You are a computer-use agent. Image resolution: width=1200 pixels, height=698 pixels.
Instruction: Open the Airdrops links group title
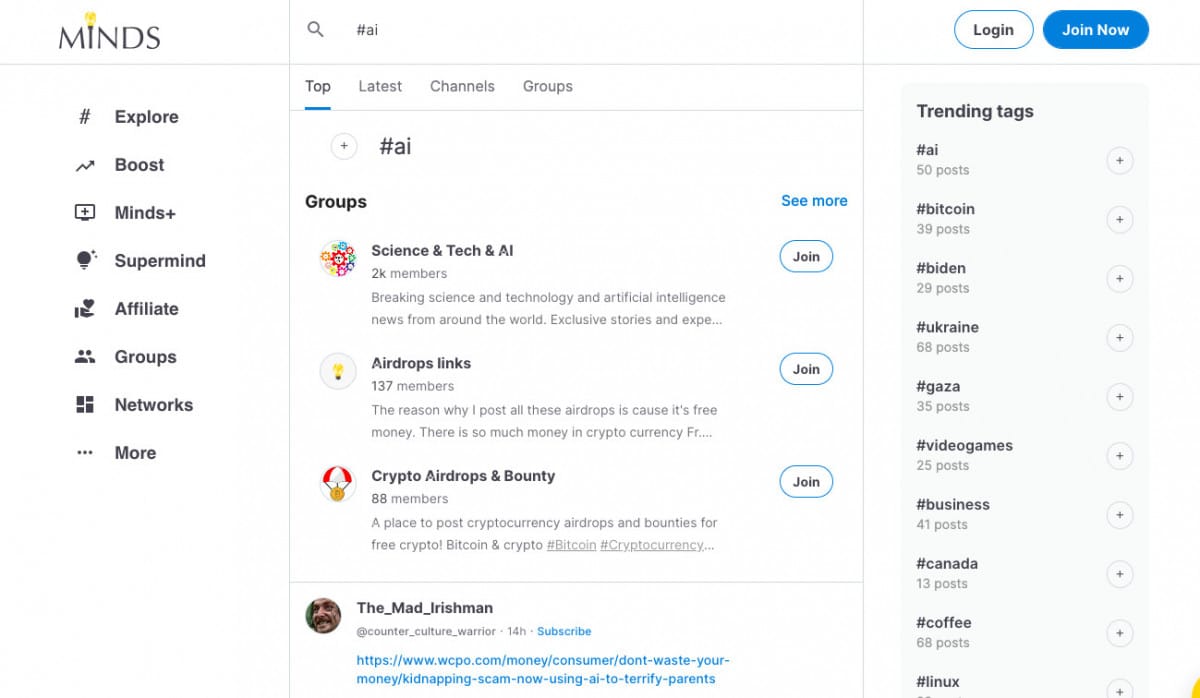[x=421, y=364]
